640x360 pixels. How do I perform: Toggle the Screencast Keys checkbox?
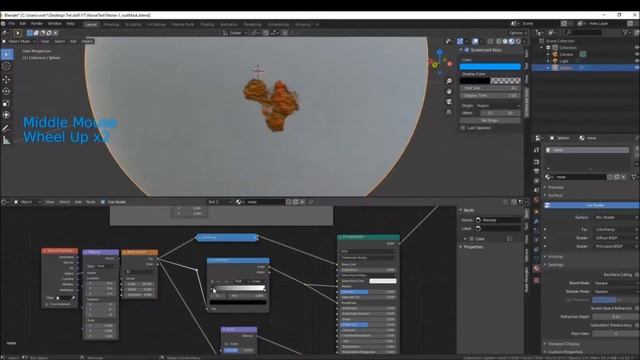467,50
